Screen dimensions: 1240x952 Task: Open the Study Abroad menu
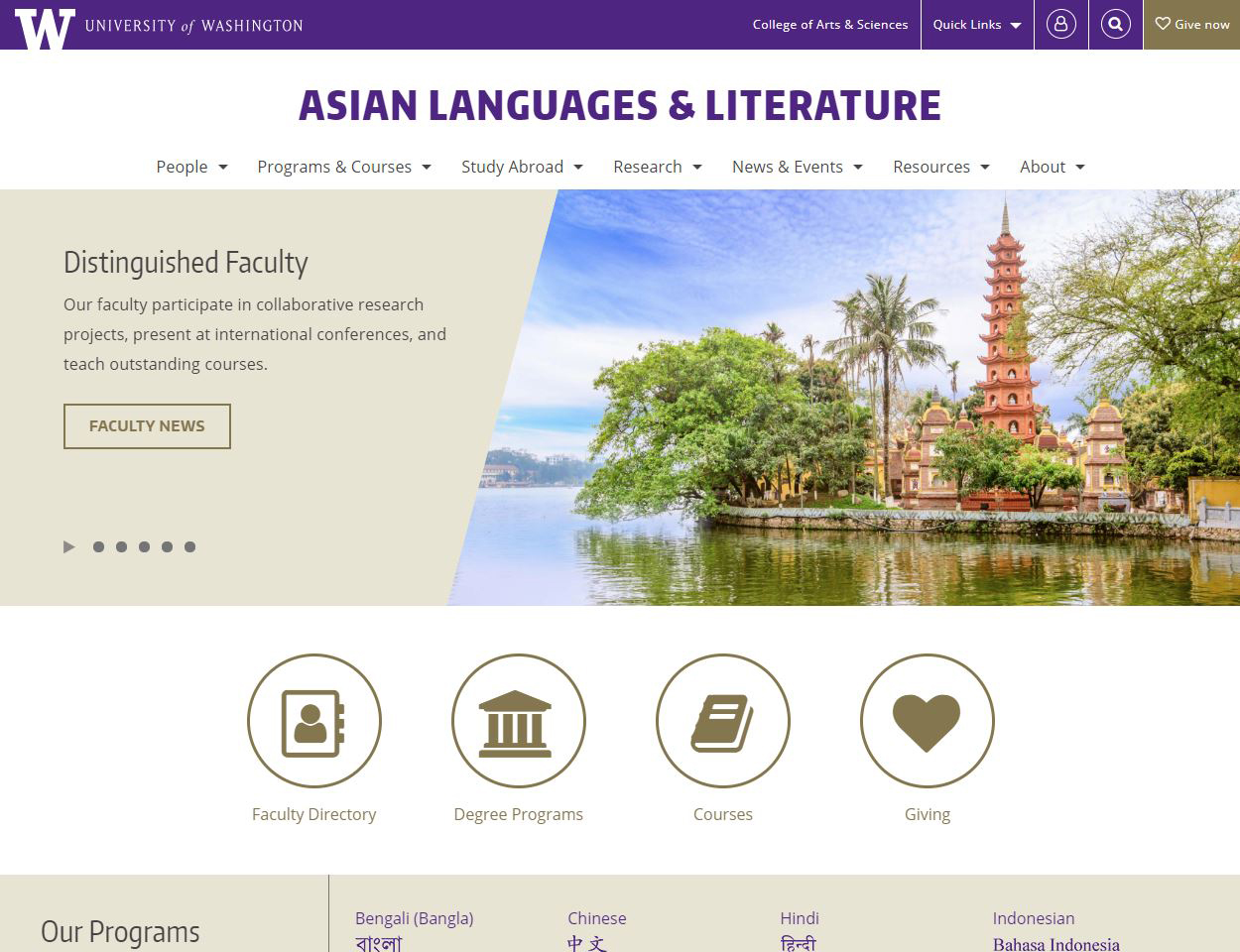coord(522,167)
